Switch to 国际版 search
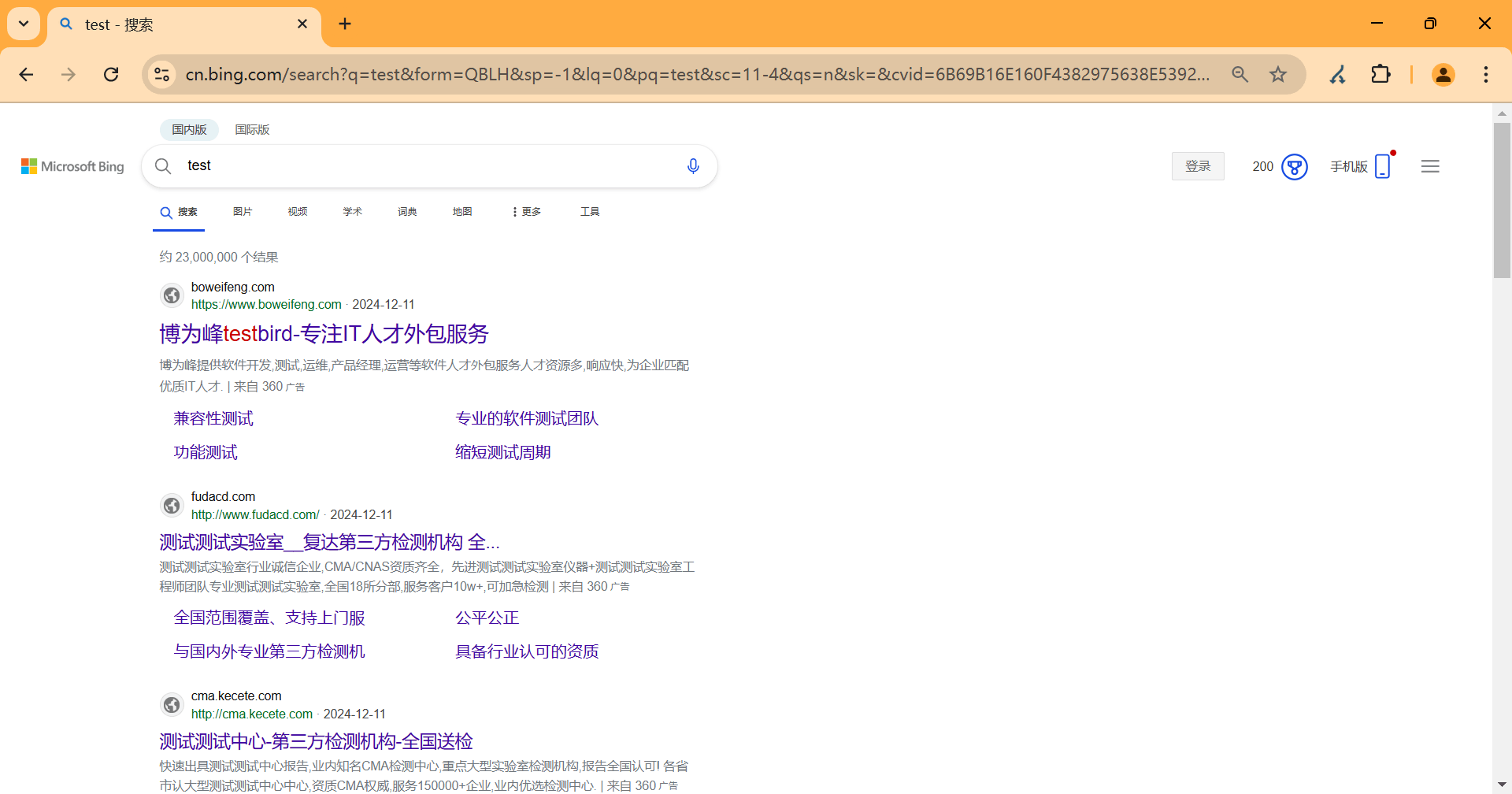 [252, 129]
